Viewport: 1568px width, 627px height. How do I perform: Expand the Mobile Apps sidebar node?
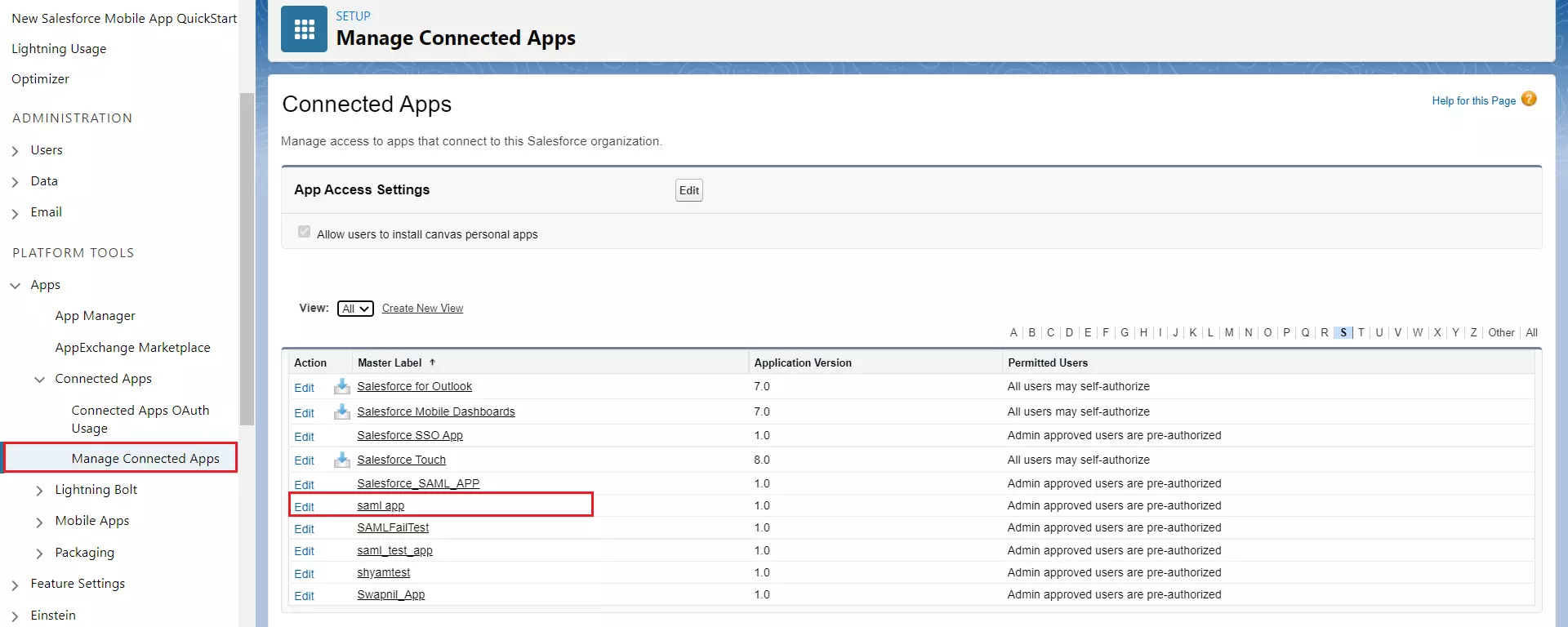point(40,522)
